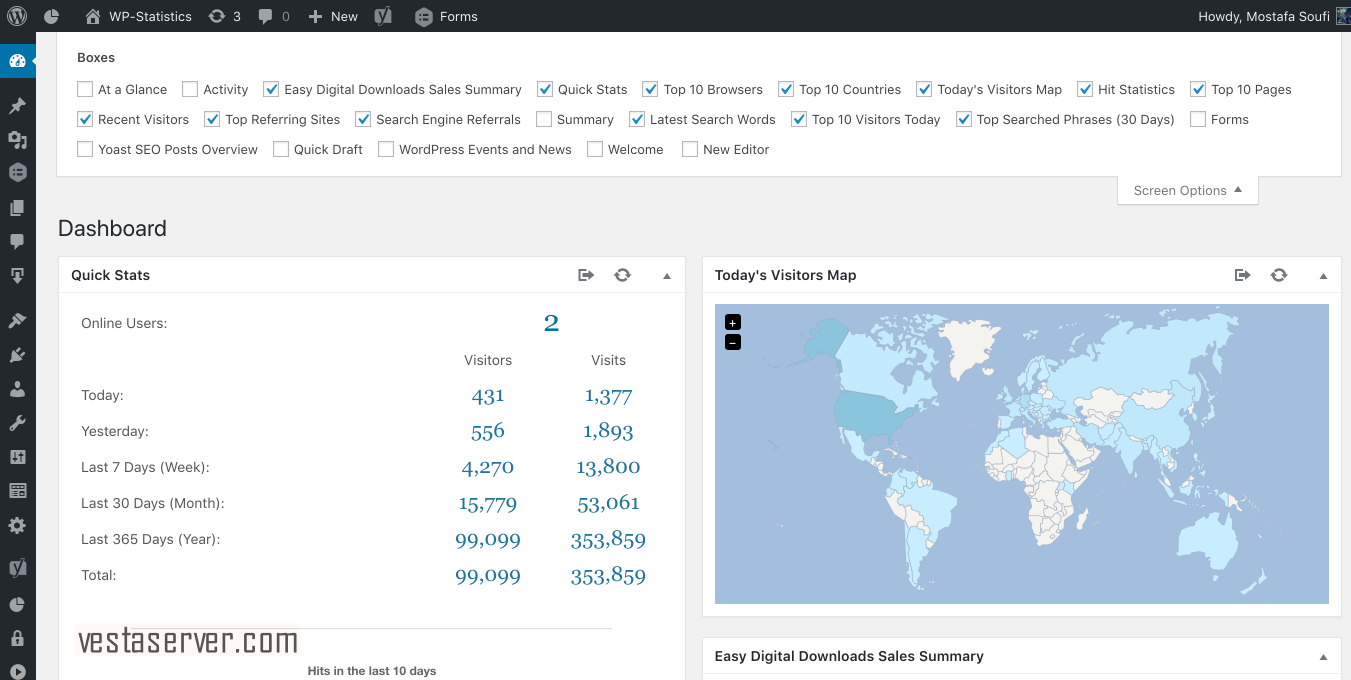The image size is (1351, 680).
Task: Uncheck Top 10 Pages box
Action: [1198, 89]
